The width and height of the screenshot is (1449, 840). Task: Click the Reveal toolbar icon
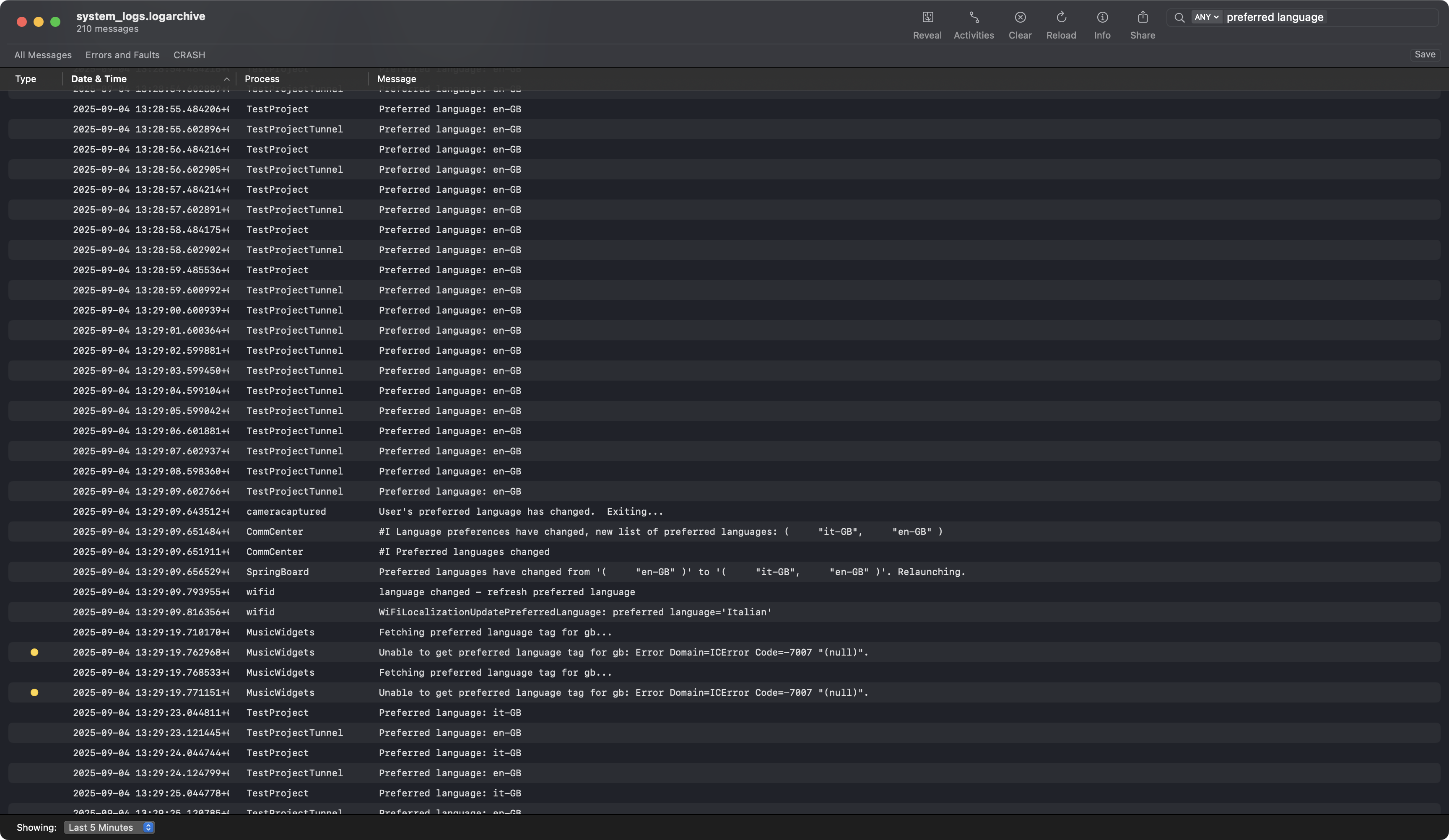(x=927, y=17)
